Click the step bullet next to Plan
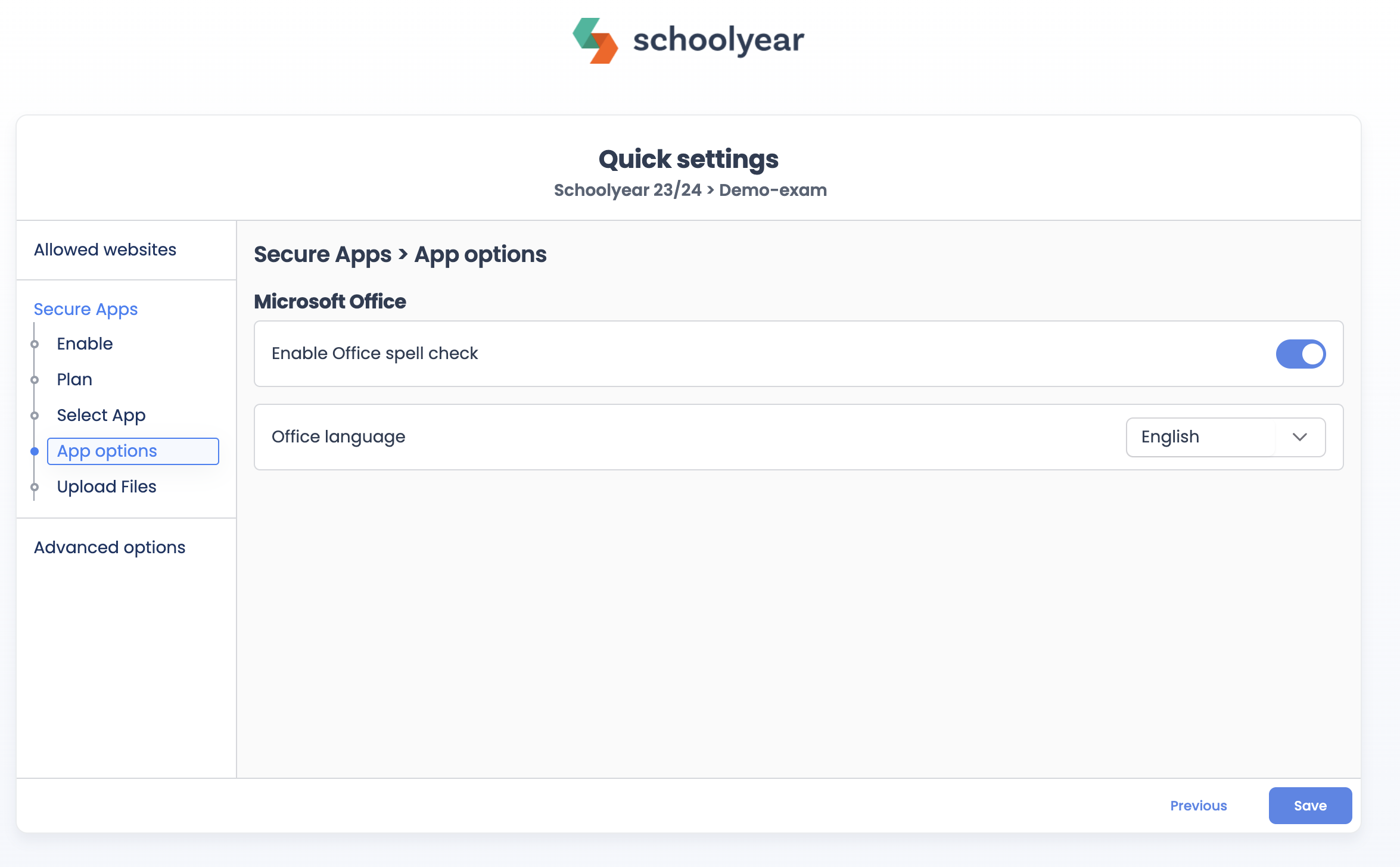Image resolution: width=1400 pixels, height=867 pixels. pyautogui.click(x=35, y=380)
